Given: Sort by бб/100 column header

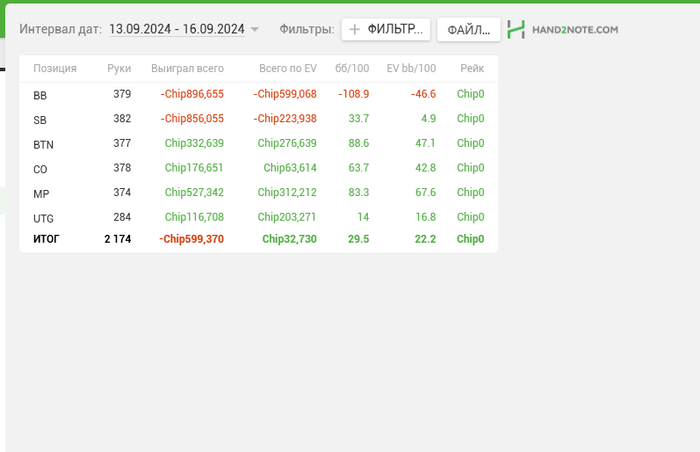Looking at the screenshot, I should (352, 68).
